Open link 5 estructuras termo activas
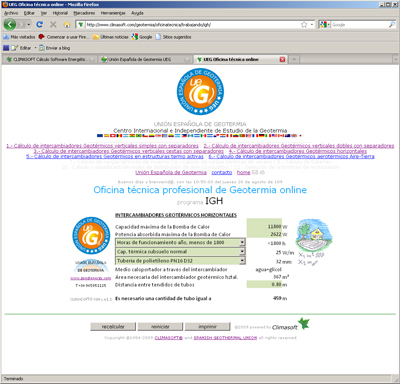This screenshot has width=400, height=384. 115,156
